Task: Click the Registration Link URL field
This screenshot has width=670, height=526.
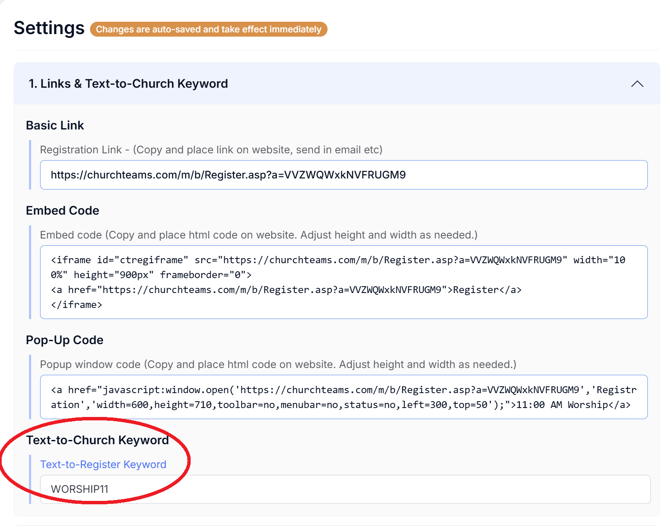Action: coord(344,175)
